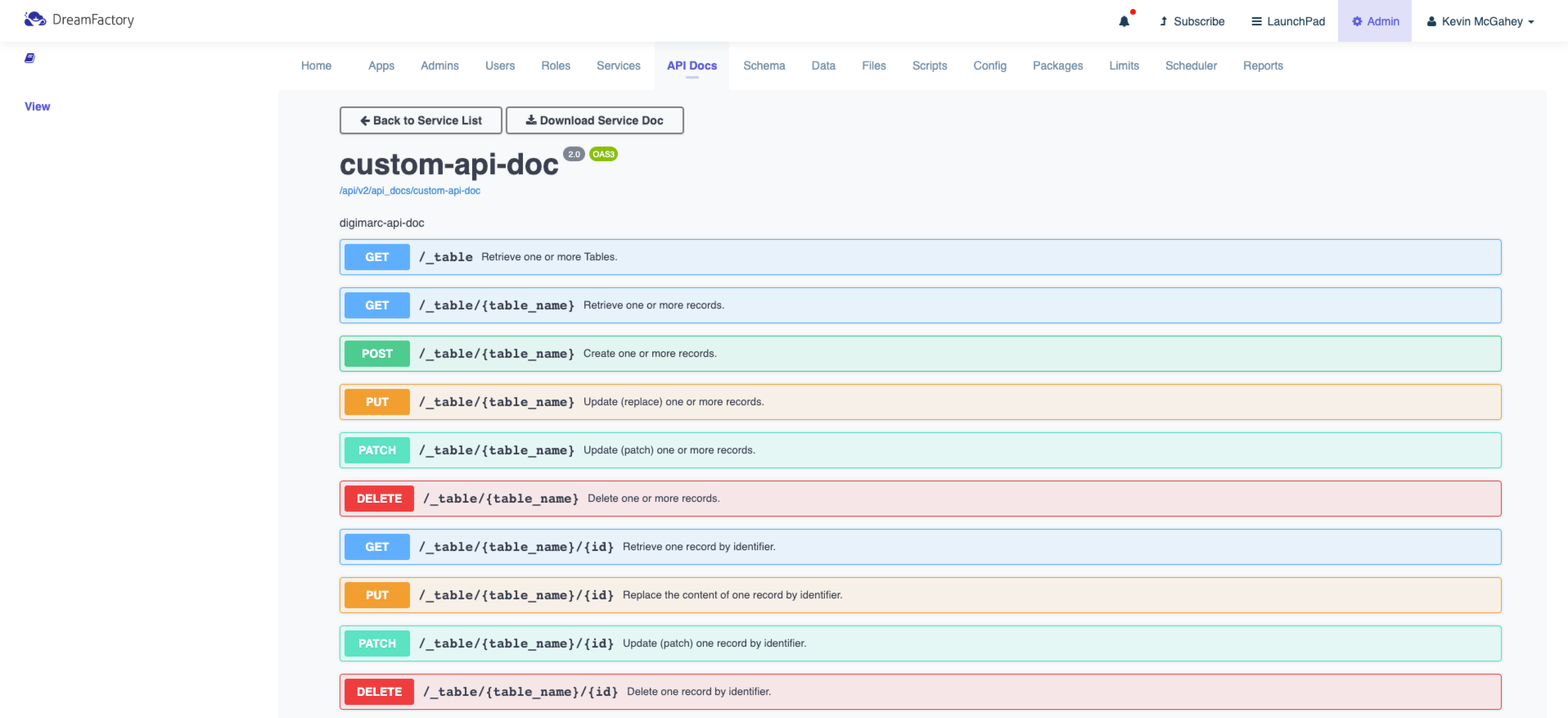Image resolution: width=1568 pixels, height=718 pixels.
Task: Click Back to Service List button
Action: tap(421, 120)
